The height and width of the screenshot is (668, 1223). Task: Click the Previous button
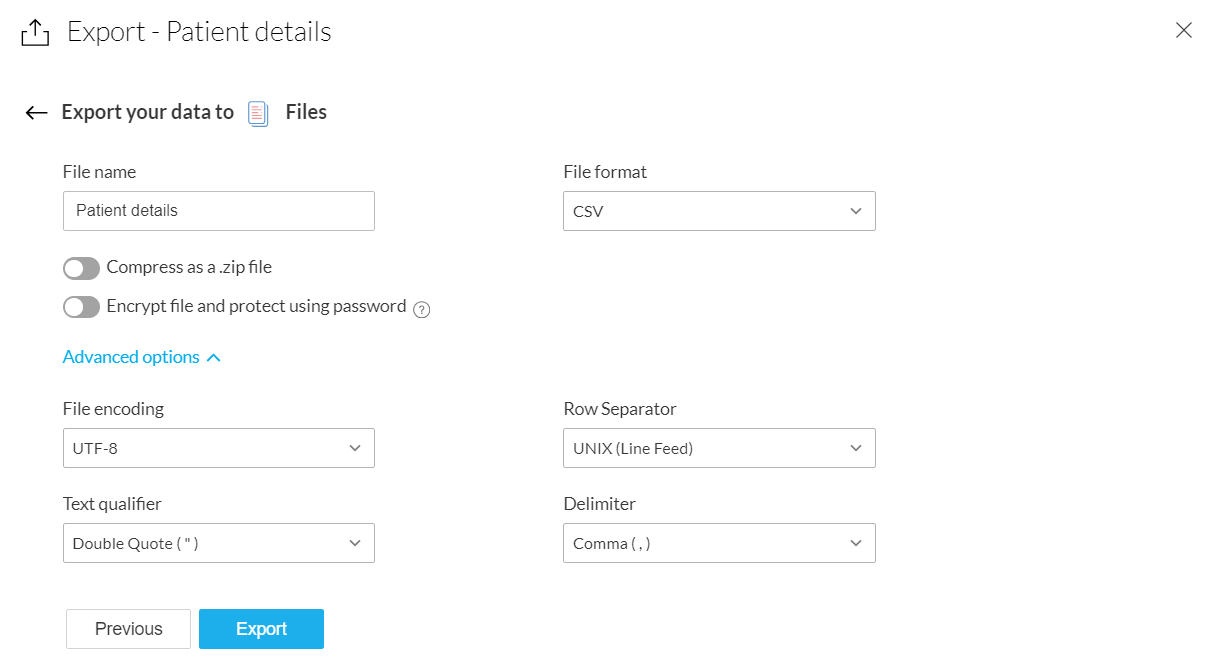click(128, 629)
